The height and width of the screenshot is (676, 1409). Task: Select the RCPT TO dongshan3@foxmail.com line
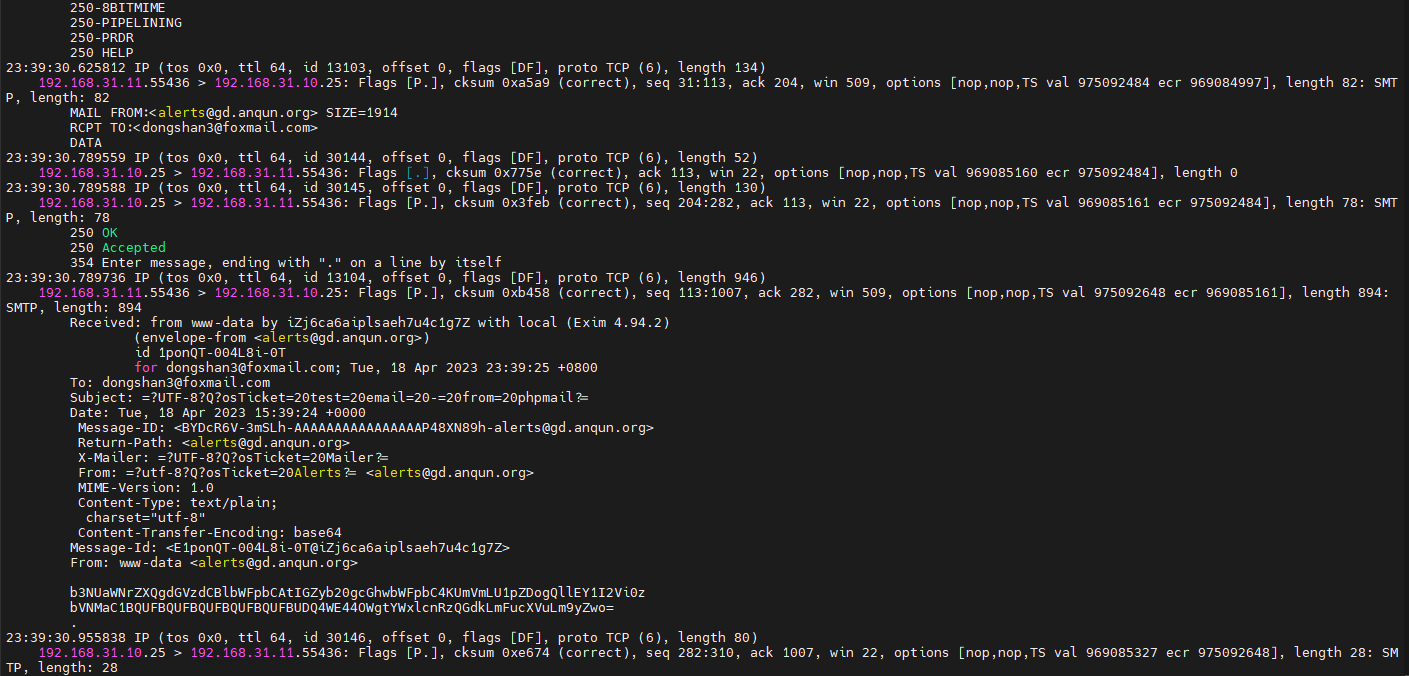pos(193,127)
